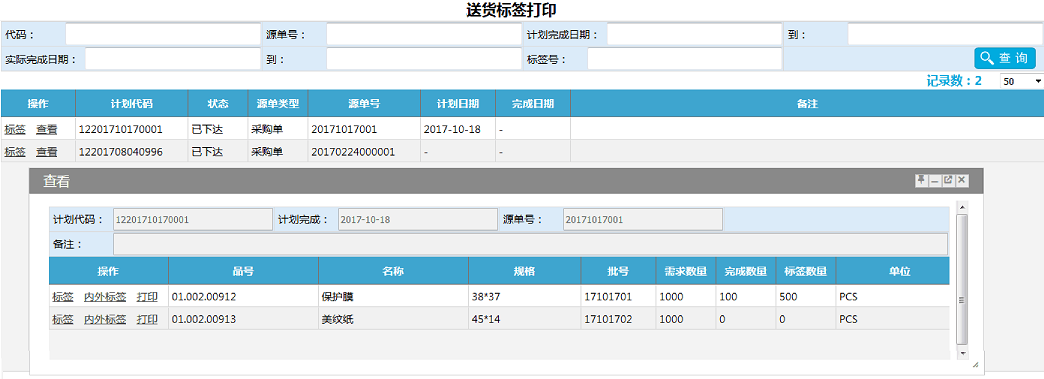This screenshot has width=1044, height=379.
Task: Pop out the 查看 dialog into new window
Action: [x=948, y=181]
